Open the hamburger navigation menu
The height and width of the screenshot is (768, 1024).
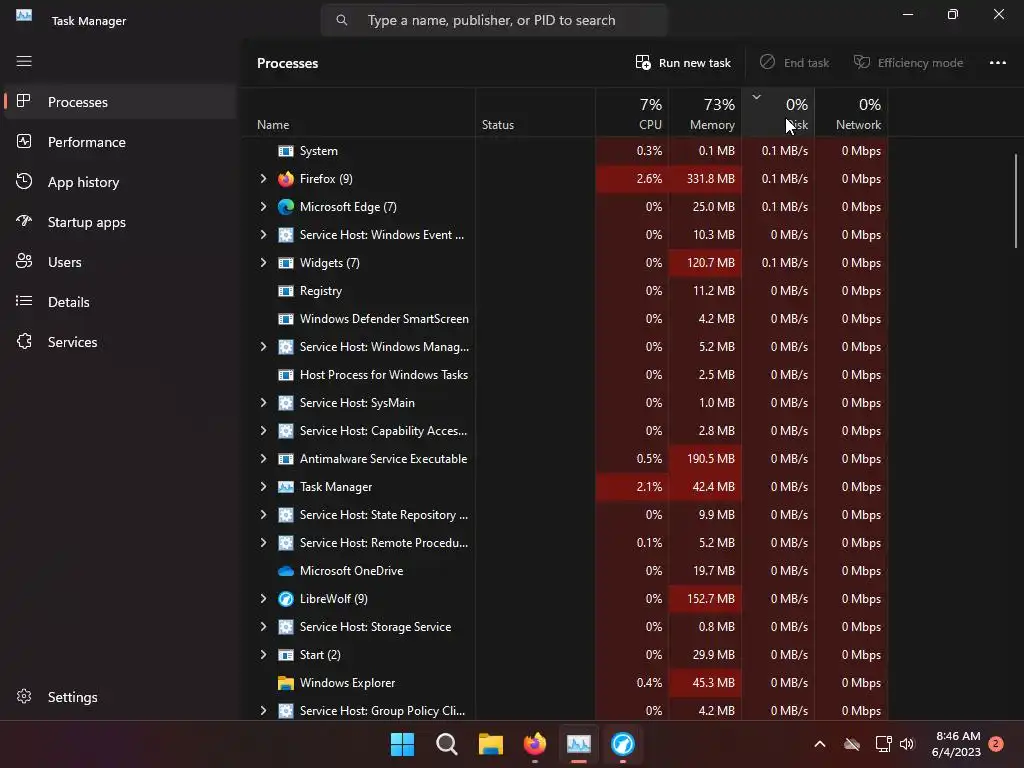click(24, 61)
